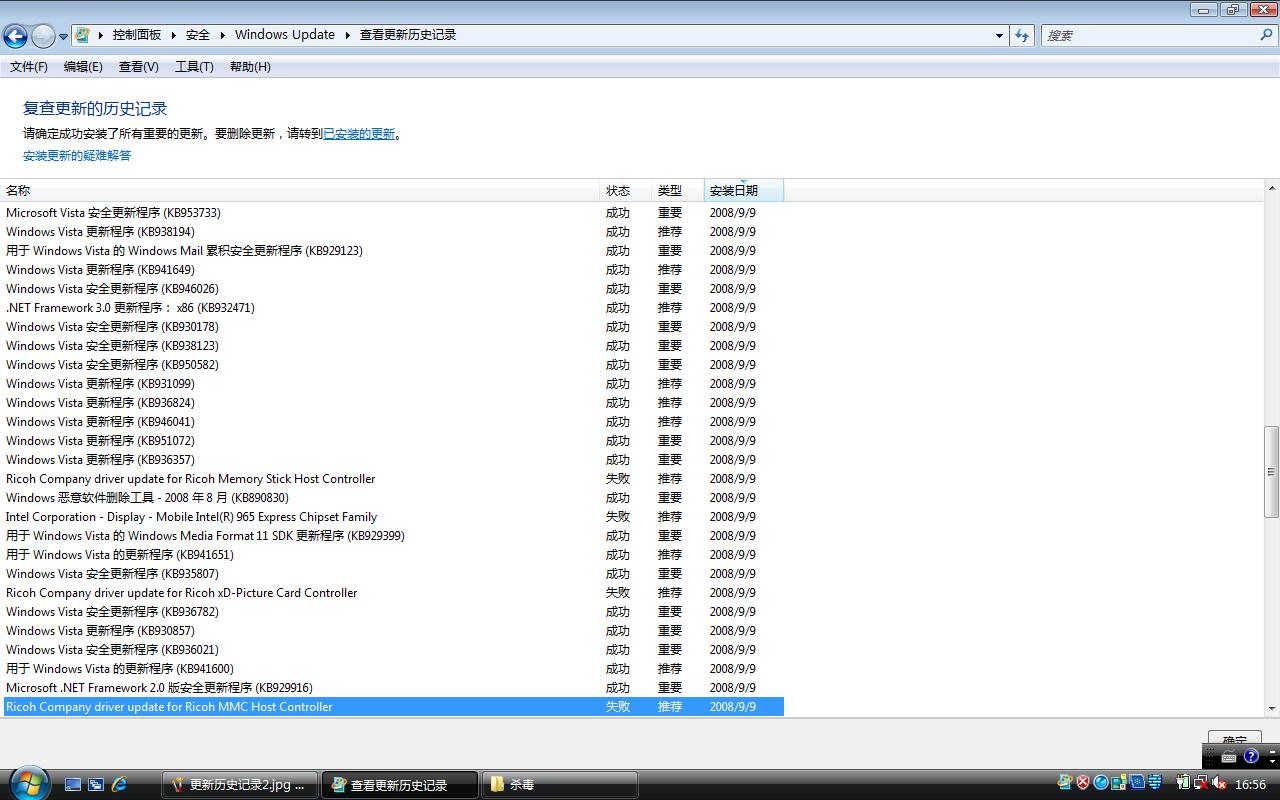Click Switch between windows quick launch icon
This screenshot has width=1280, height=800.
click(x=96, y=785)
